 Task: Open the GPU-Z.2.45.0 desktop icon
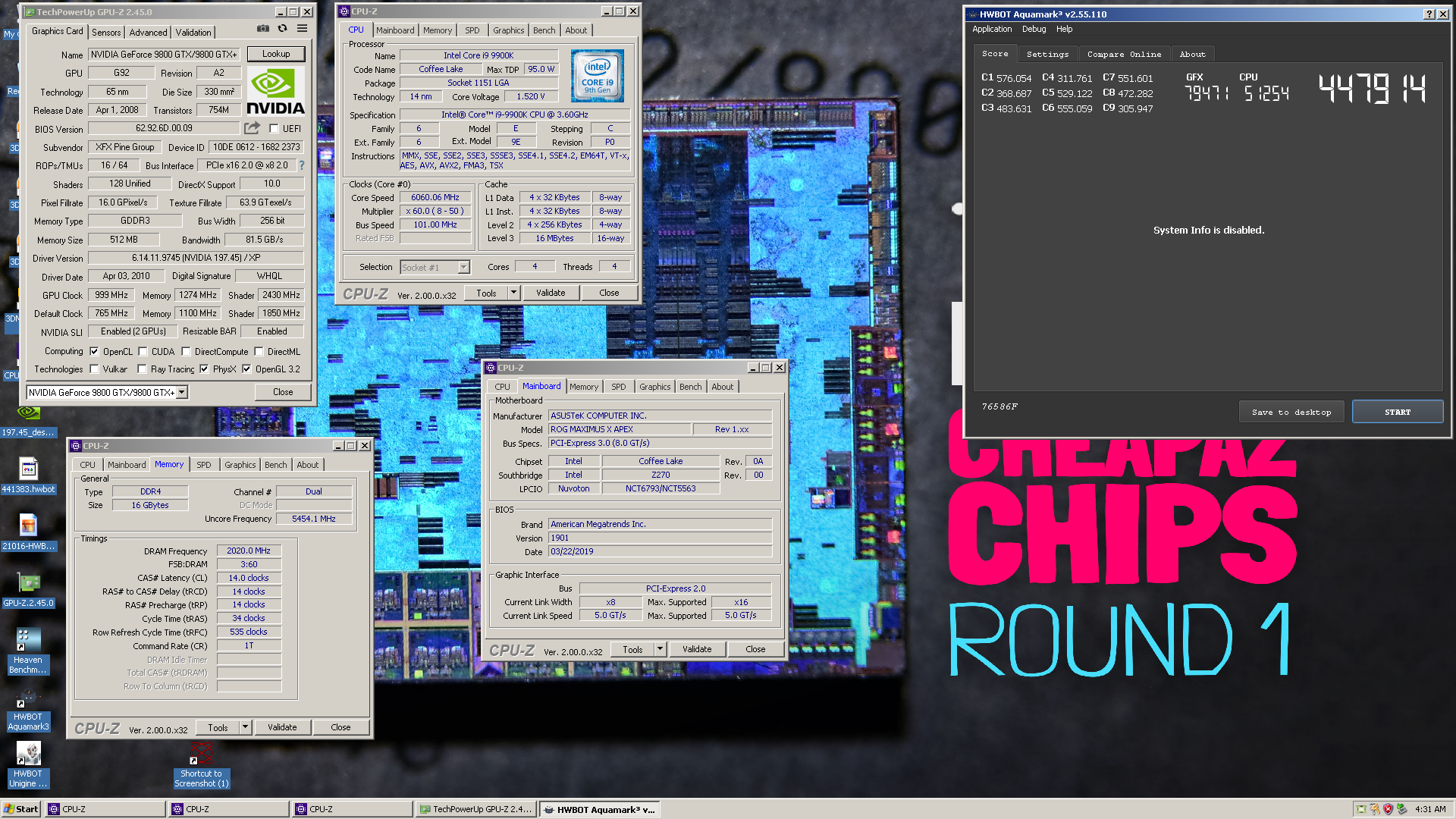pyautogui.click(x=28, y=590)
